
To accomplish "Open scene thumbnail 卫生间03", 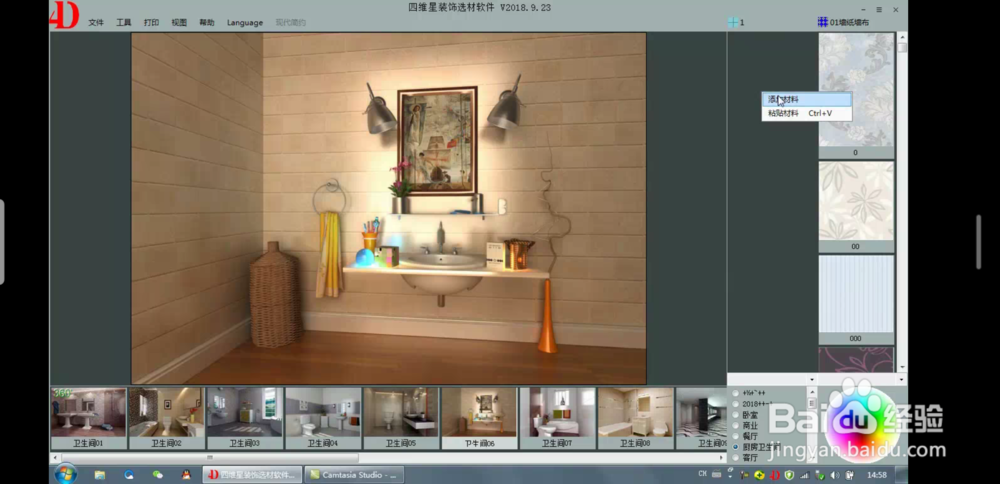I will pos(244,418).
